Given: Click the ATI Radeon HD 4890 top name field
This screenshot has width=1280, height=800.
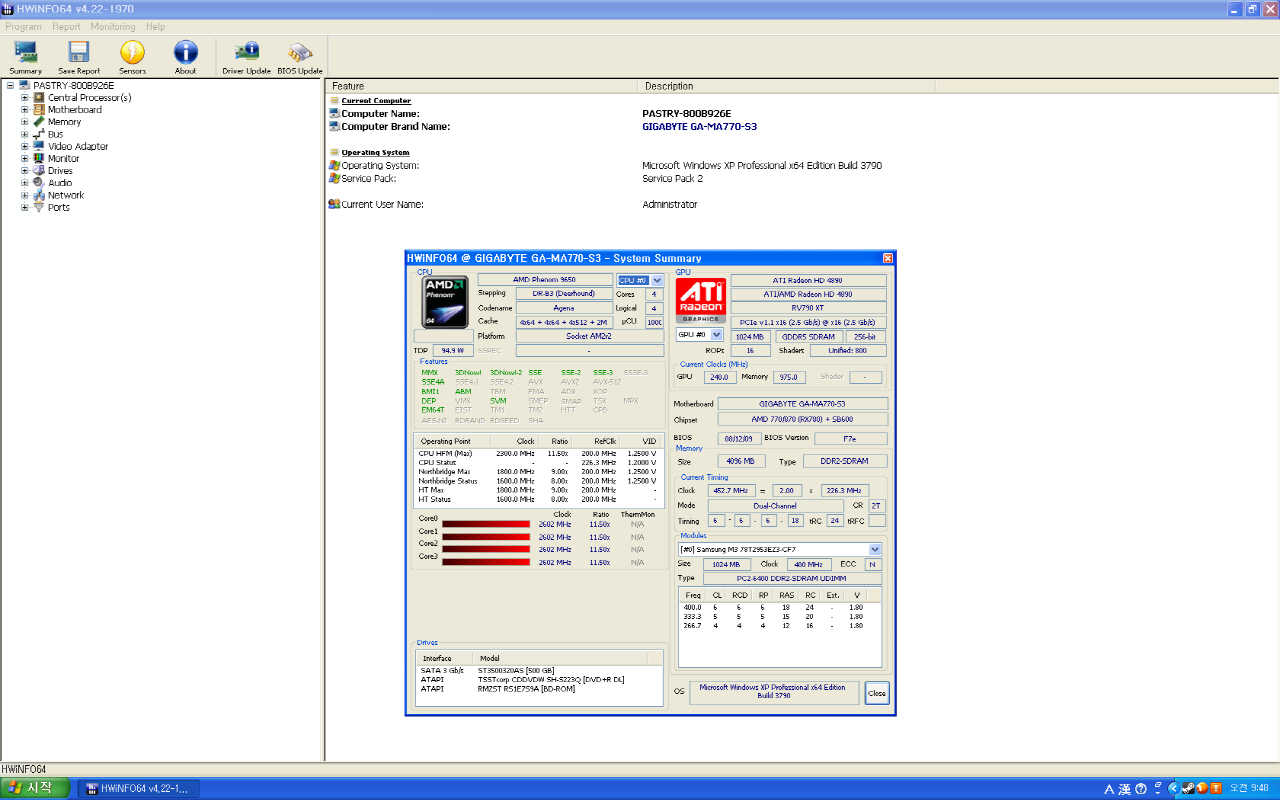Looking at the screenshot, I should pos(808,280).
